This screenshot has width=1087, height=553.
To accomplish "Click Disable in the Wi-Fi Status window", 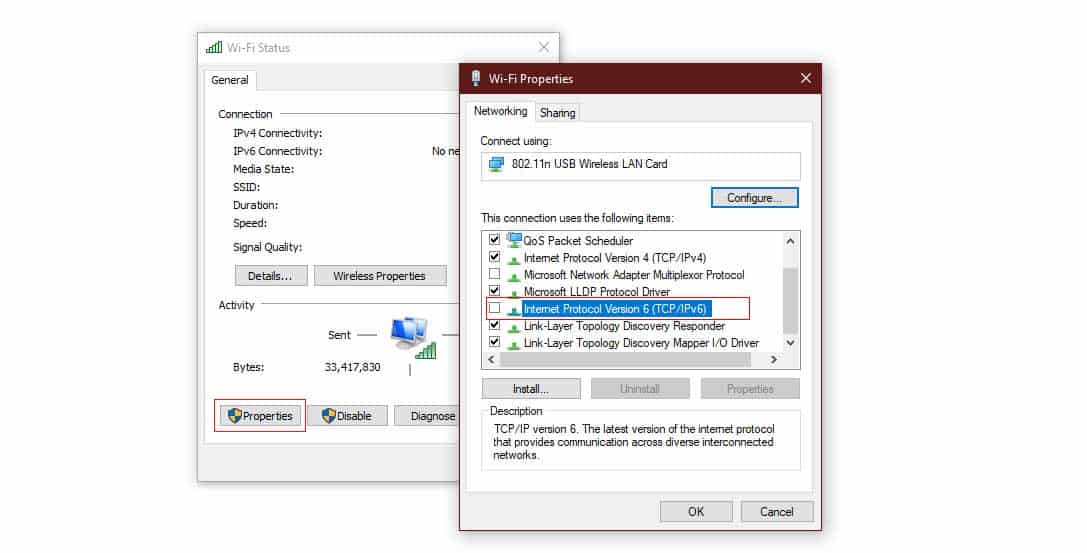I will point(347,416).
